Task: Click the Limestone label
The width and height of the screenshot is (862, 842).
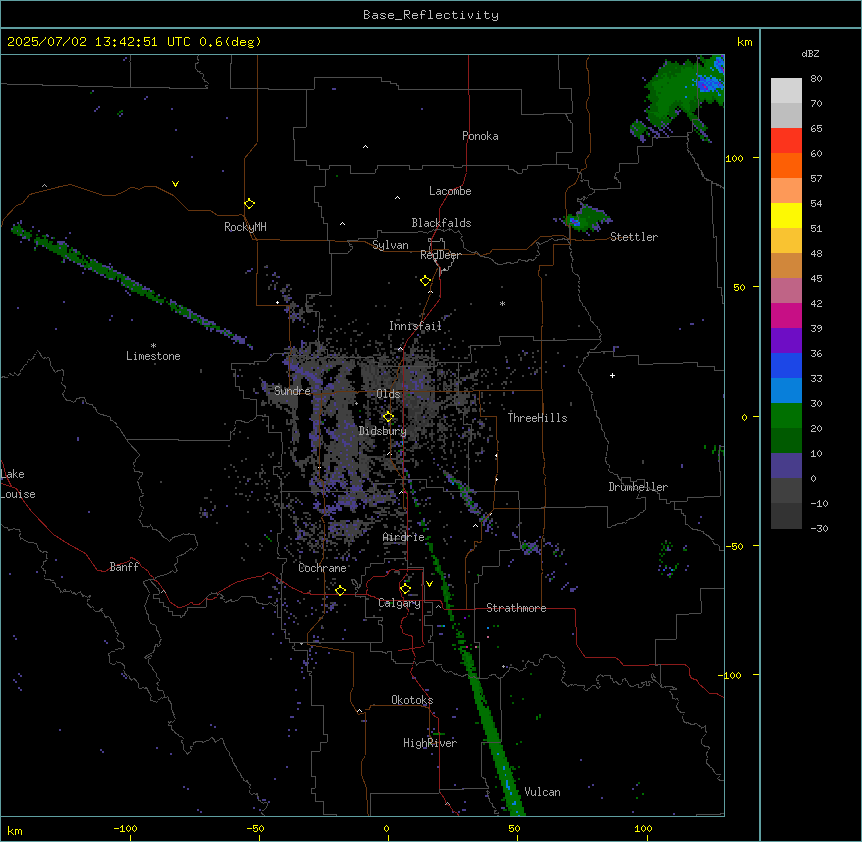Action: [153, 356]
